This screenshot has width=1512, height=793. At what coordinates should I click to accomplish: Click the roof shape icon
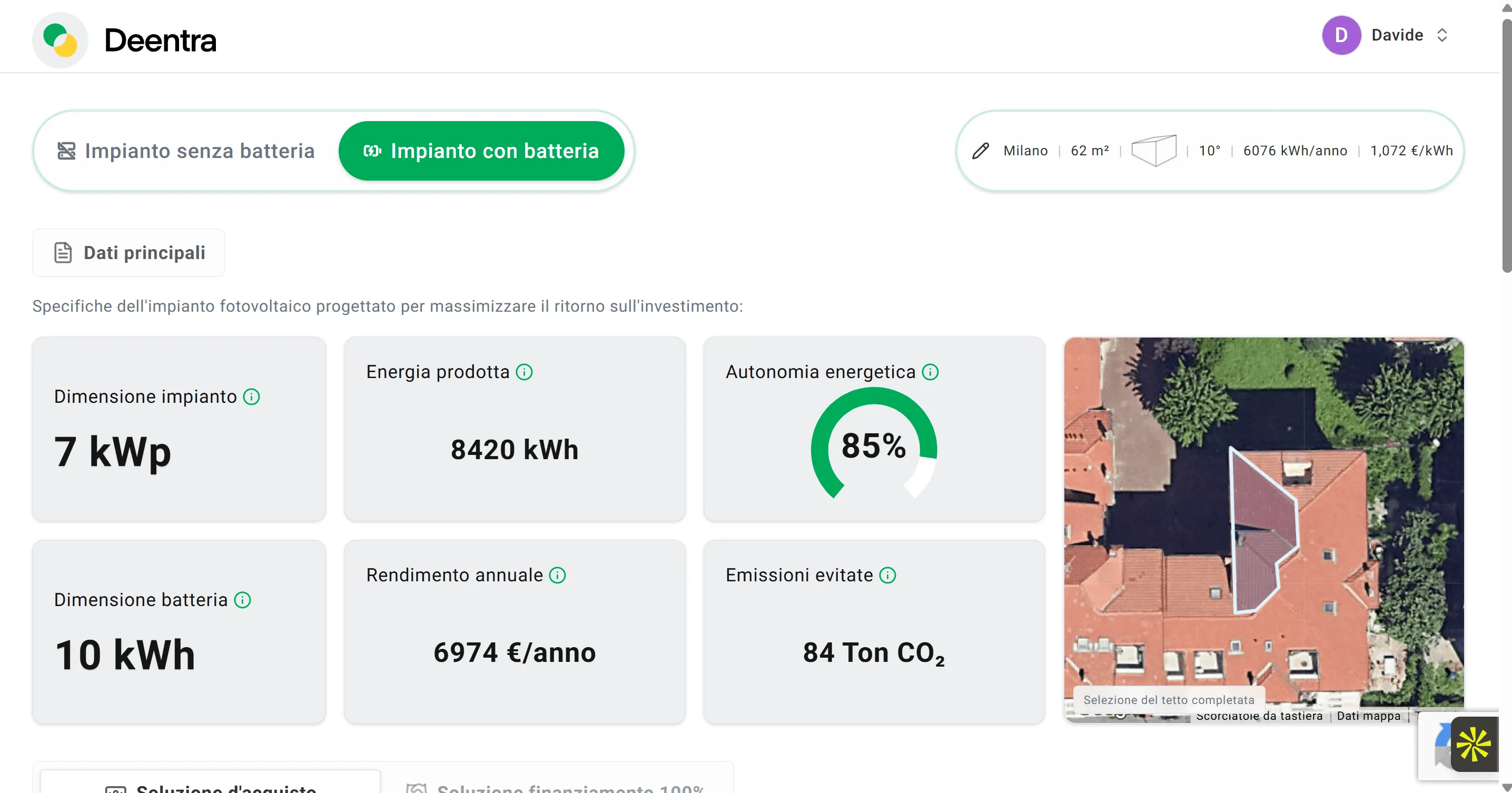tap(1154, 150)
